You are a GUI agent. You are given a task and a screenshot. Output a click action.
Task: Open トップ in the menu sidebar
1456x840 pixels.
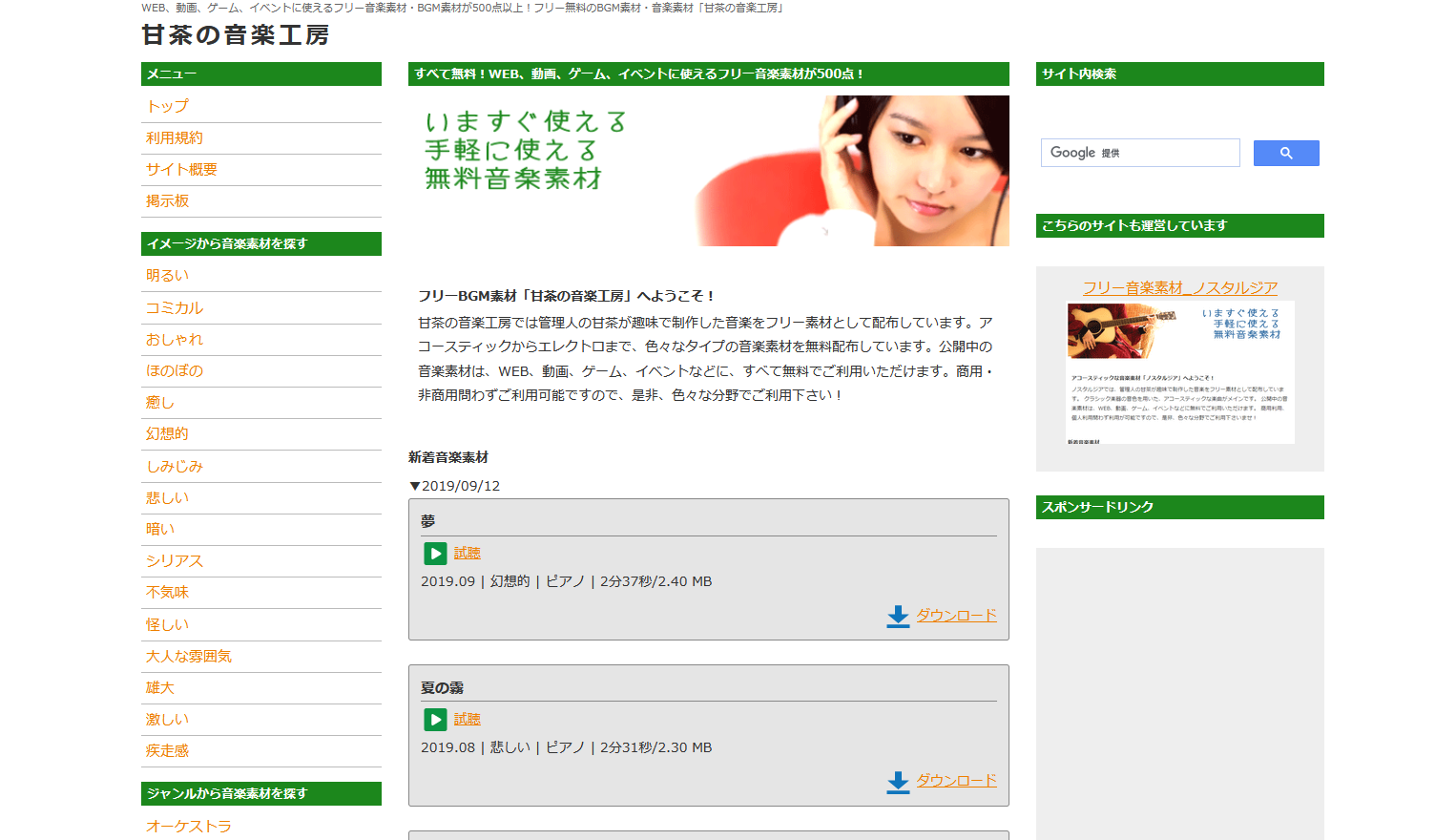click(x=167, y=106)
